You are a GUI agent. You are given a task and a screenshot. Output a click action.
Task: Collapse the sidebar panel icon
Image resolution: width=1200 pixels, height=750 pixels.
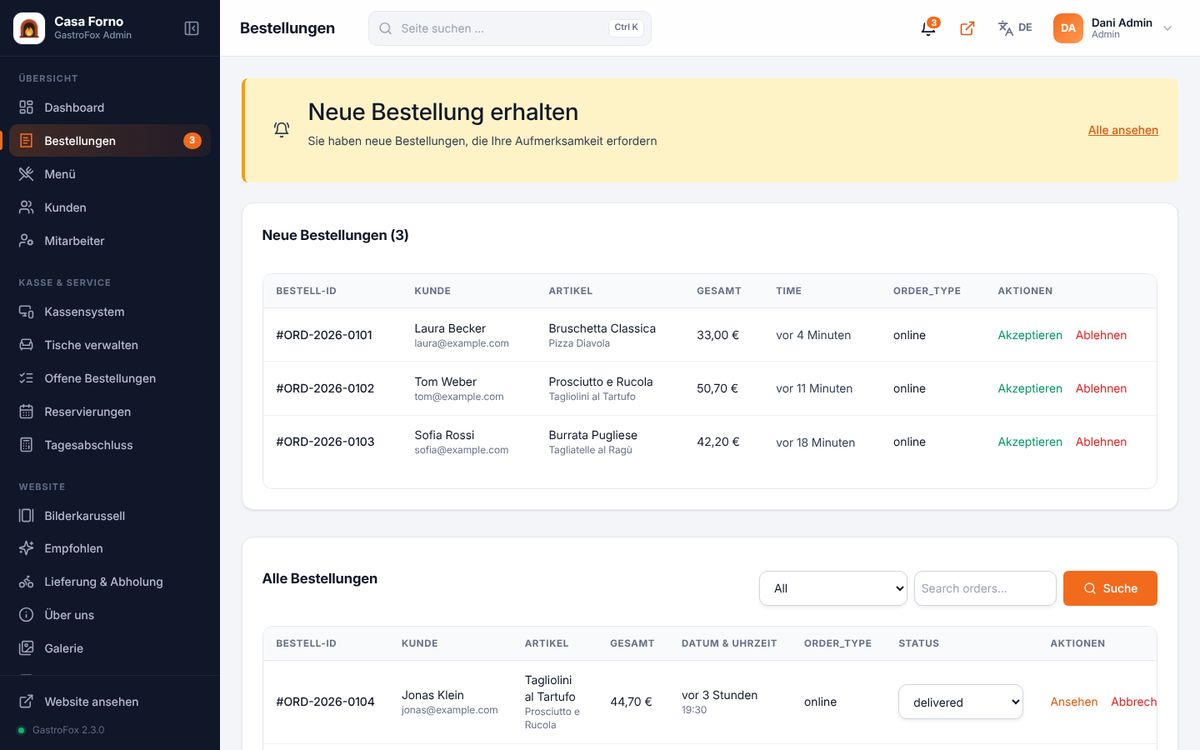192,28
